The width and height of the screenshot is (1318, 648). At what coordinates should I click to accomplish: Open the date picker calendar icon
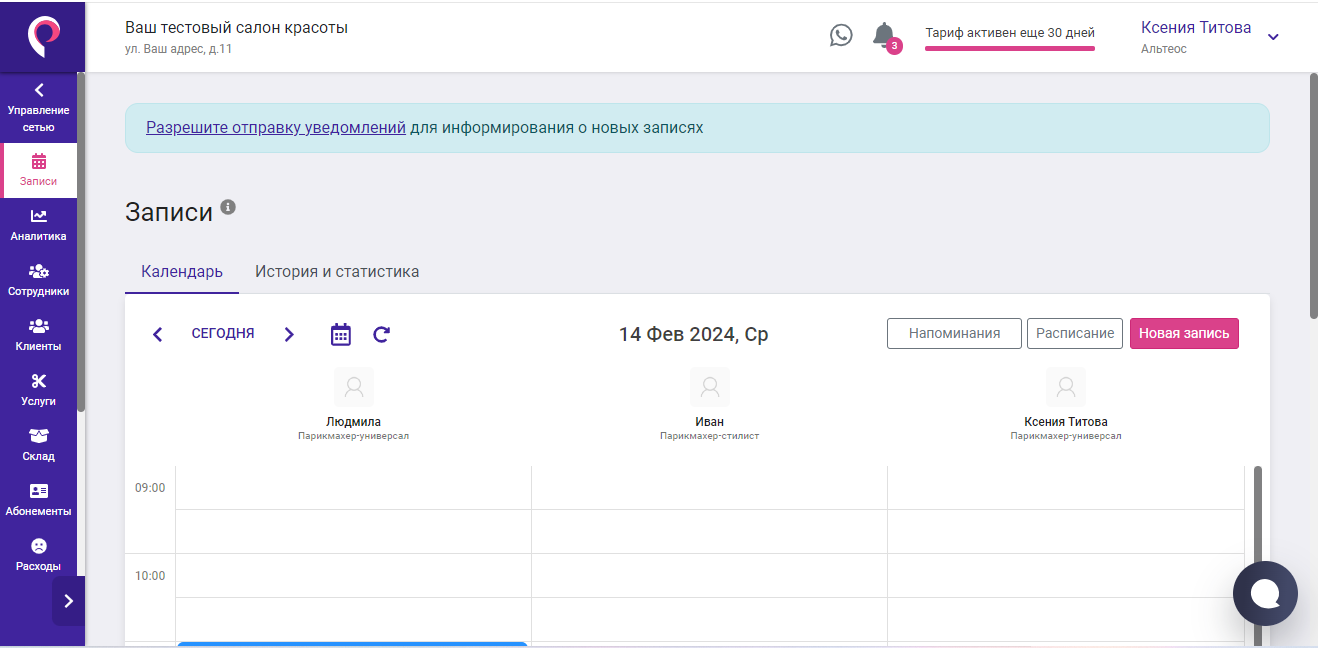click(340, 334)
